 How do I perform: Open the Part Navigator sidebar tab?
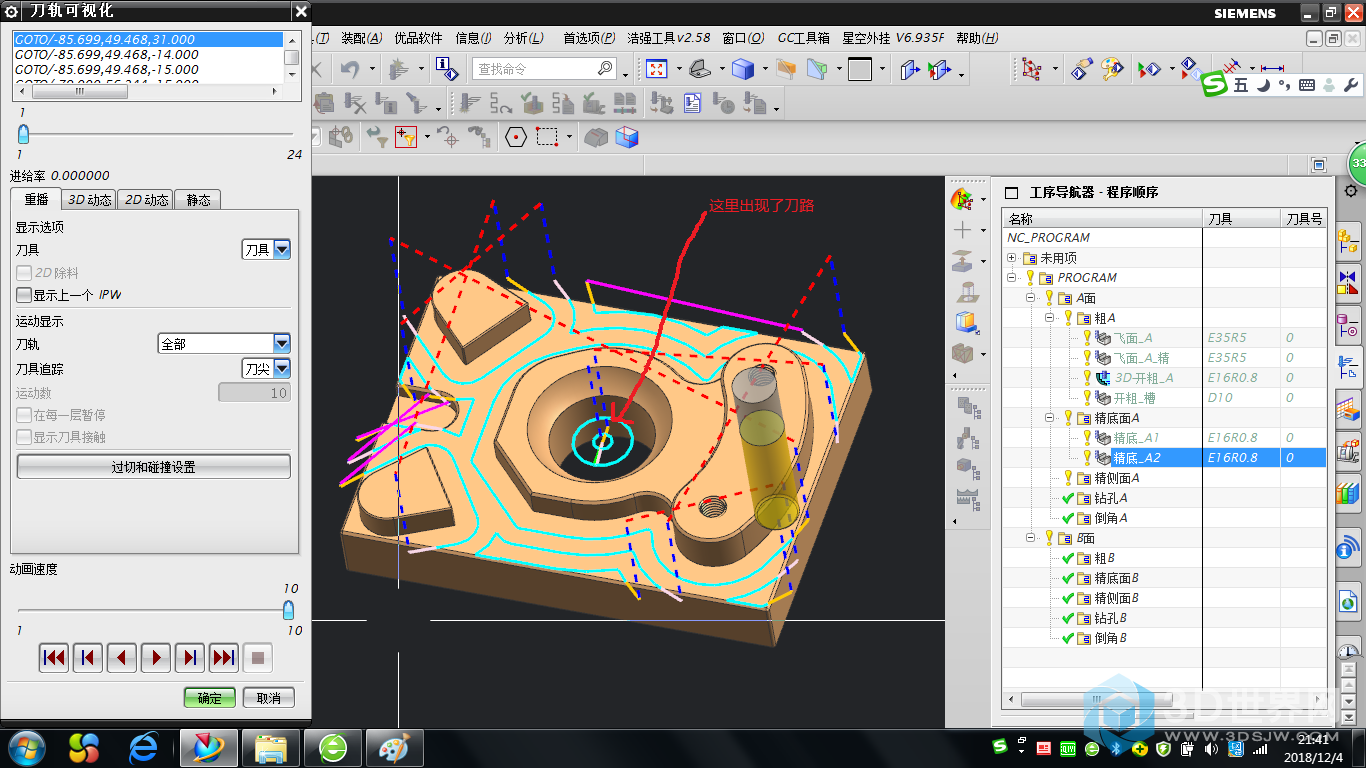pos(1348,325)
